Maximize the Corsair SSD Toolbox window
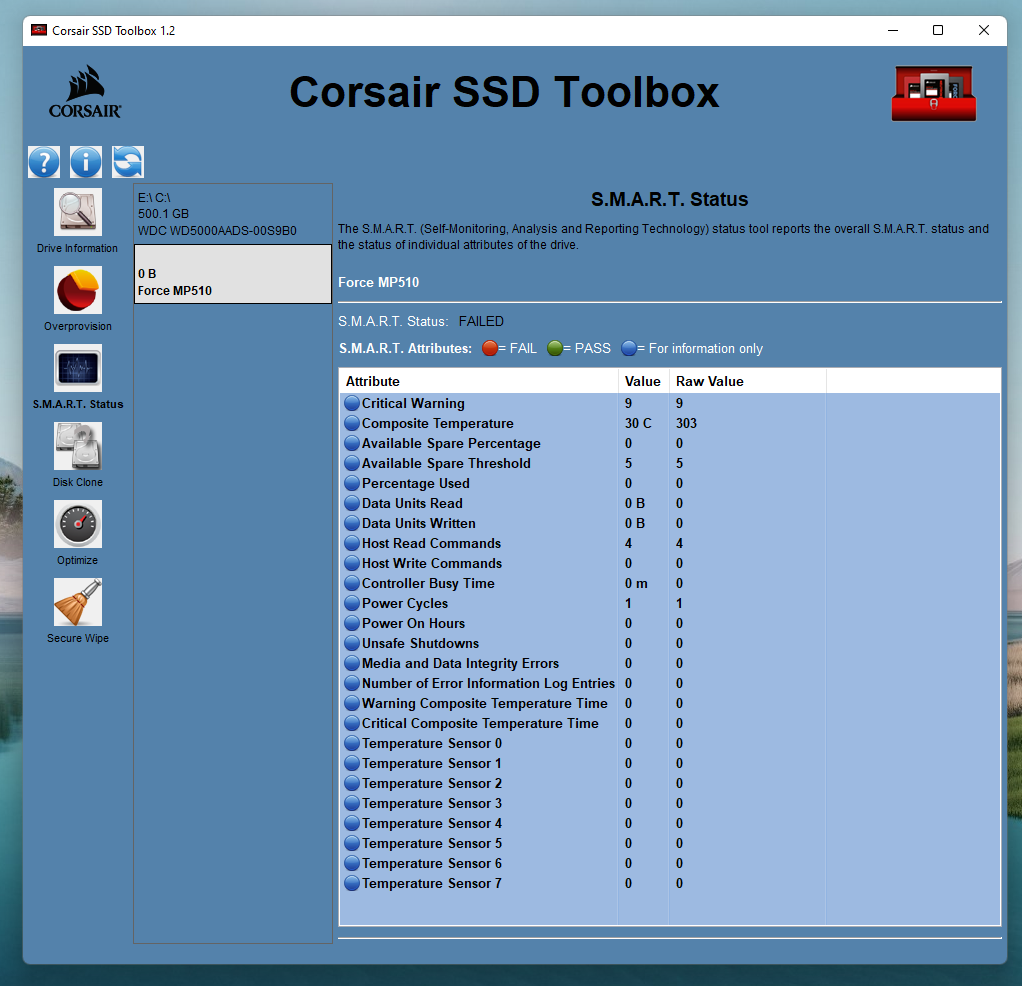This screenshot has width=1022, height=986. tap(938, 30)
